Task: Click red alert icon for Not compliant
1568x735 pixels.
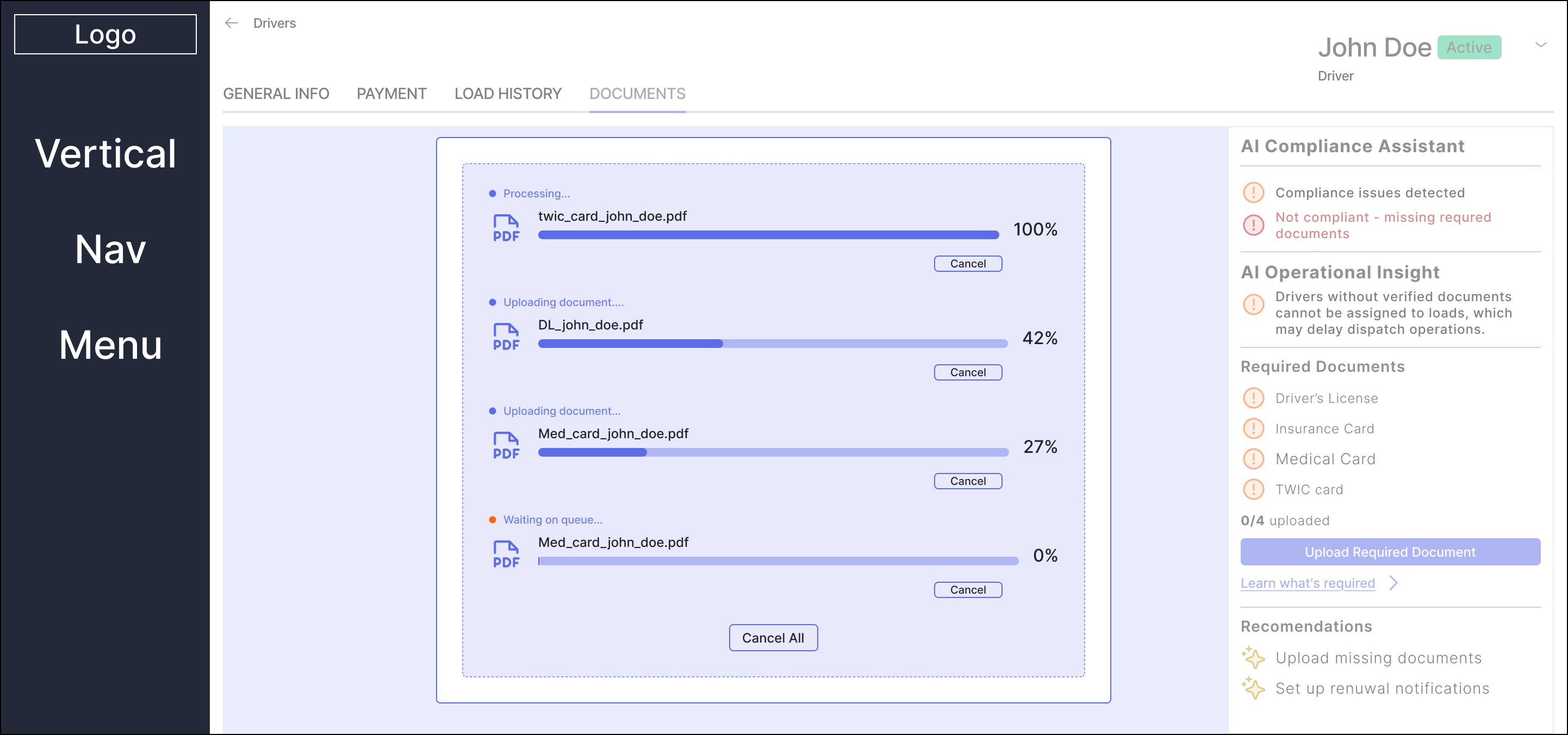Action: pos(1253,225)
